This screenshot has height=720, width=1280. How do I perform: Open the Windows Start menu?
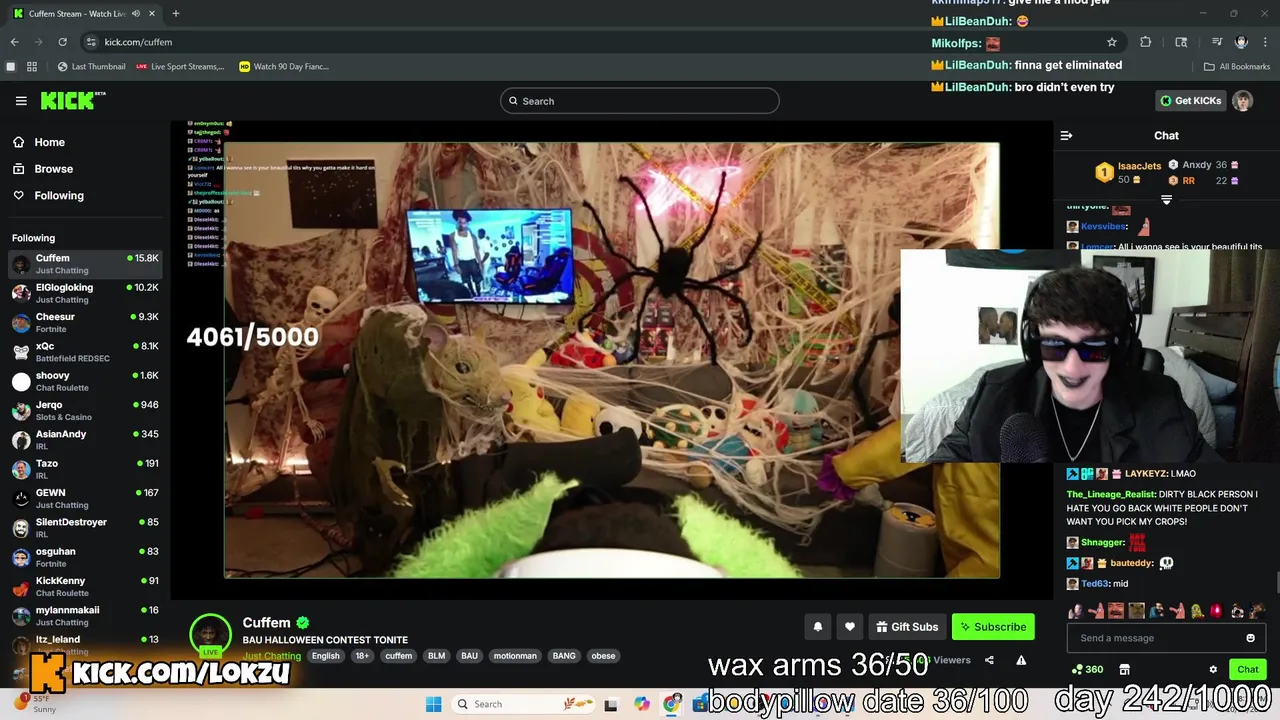pyautogui.click(x=433, y=704)
